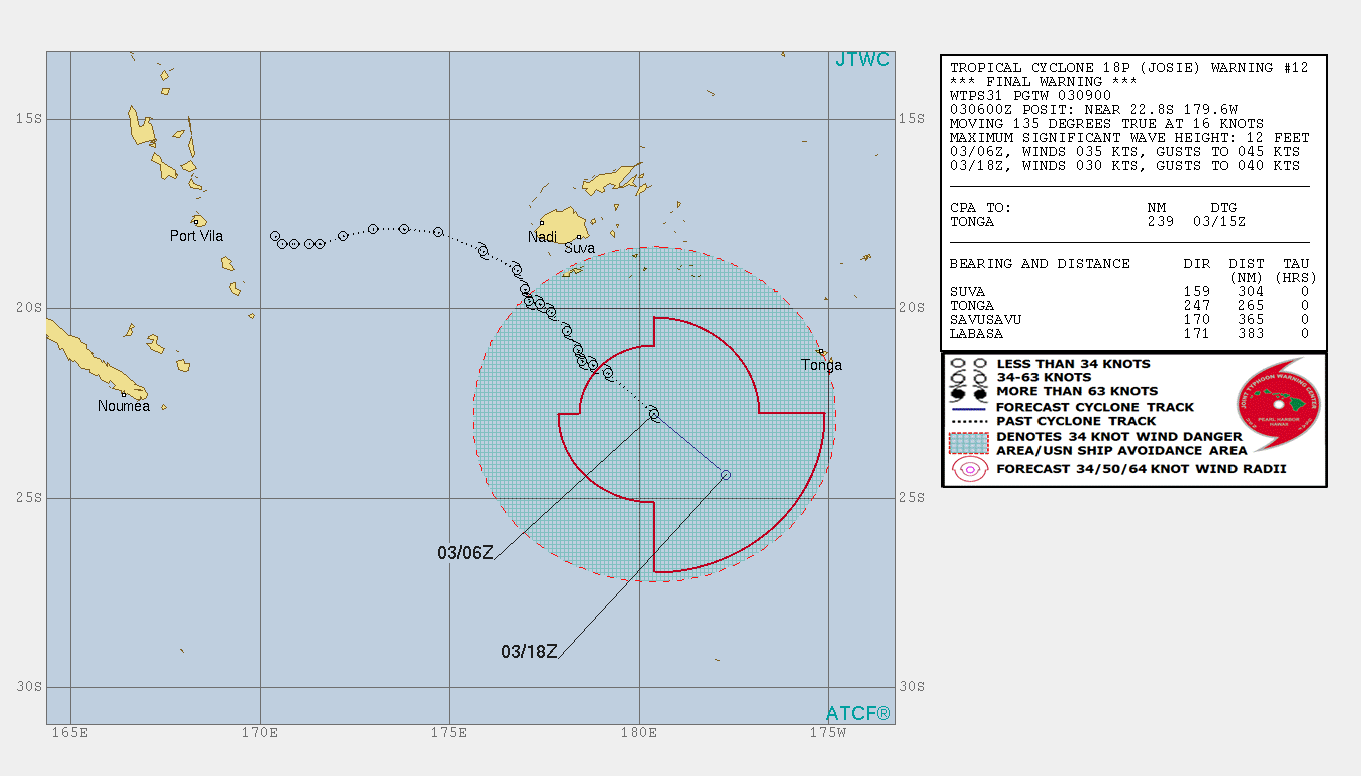Click the 170E longitude label
This screenshot has height=776, width=1361.
(x=259, y=733)
